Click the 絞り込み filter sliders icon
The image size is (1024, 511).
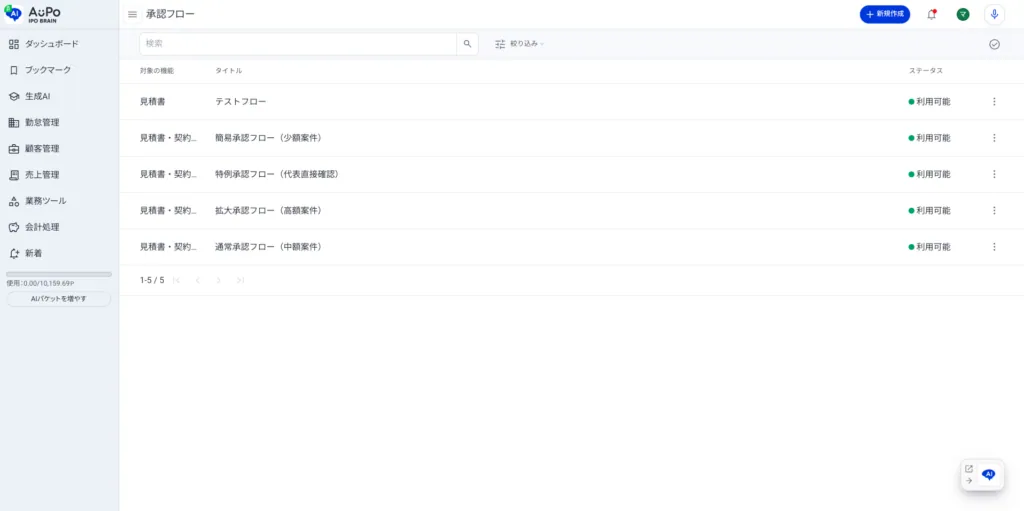pyautogui.click(x=500, y=44)
